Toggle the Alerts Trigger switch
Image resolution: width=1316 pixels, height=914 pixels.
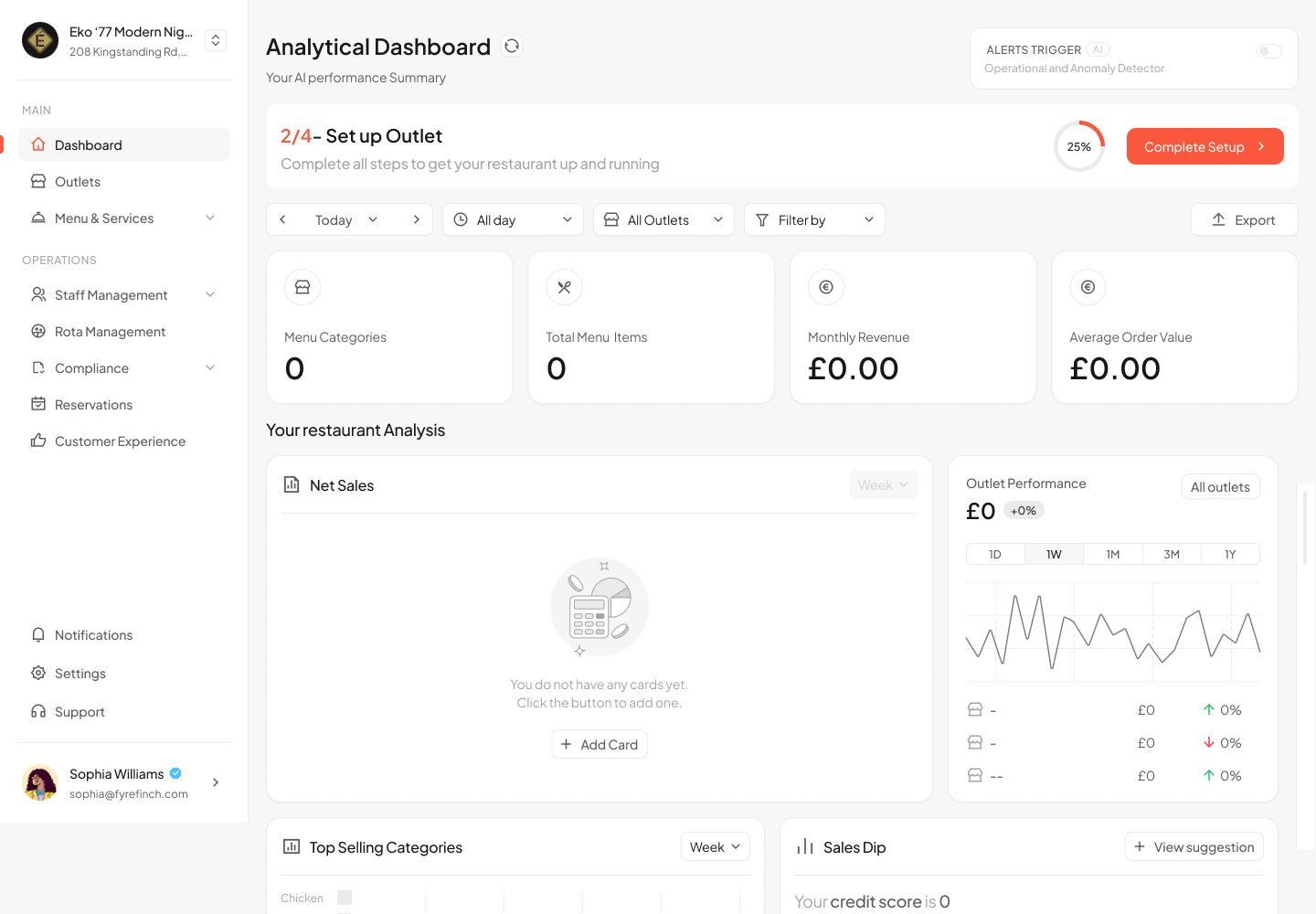click(1268, 51)
